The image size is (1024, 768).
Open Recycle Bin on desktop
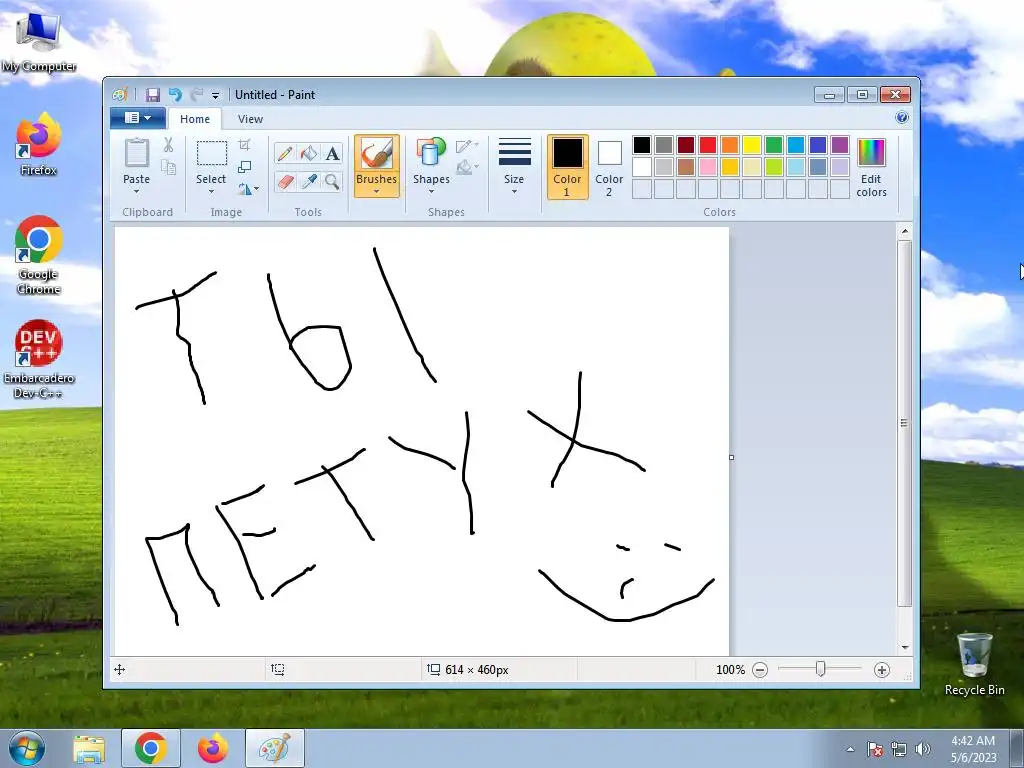(x=974, y=664)
